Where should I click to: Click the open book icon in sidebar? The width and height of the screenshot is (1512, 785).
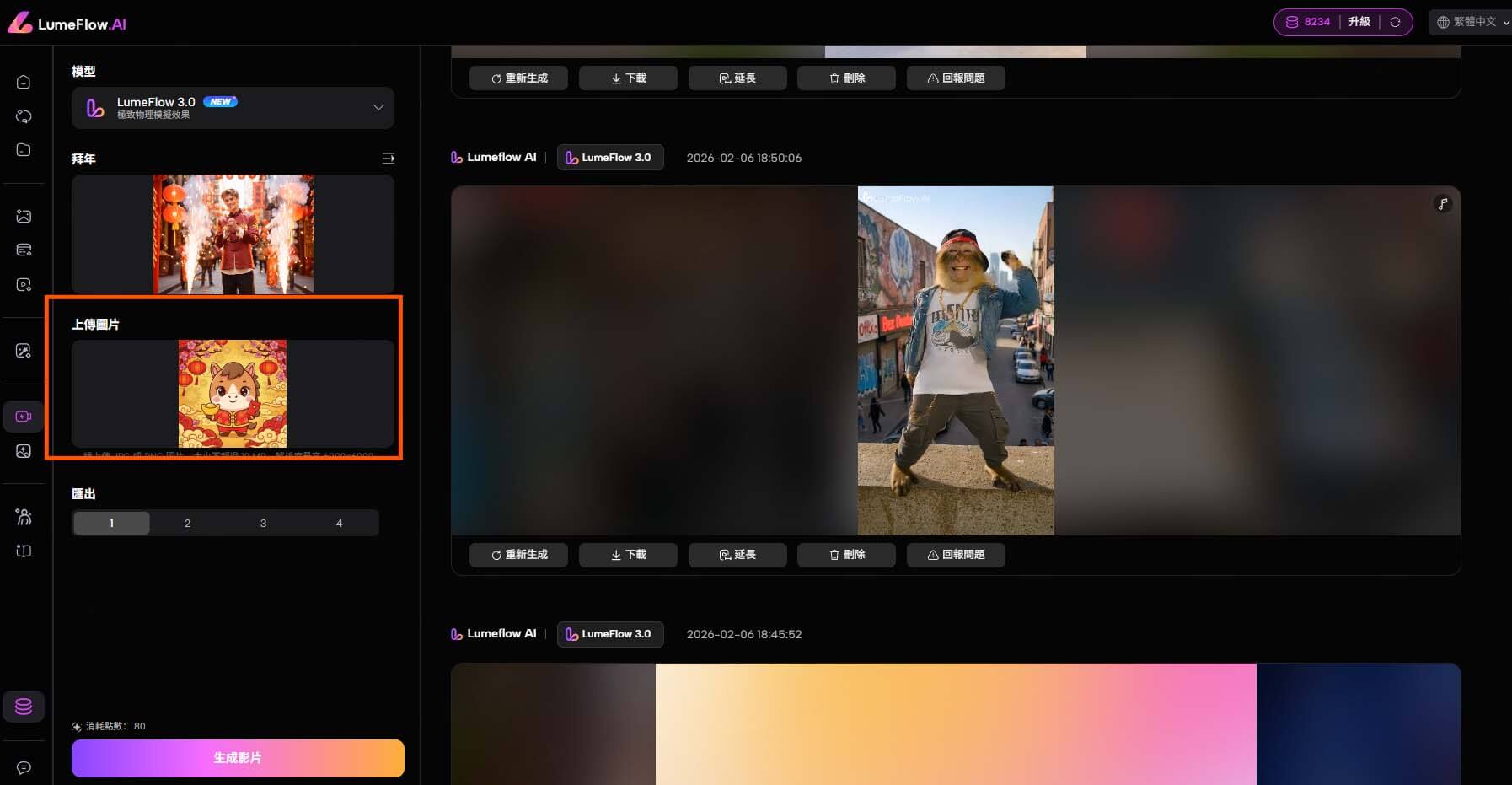[24, 551]
